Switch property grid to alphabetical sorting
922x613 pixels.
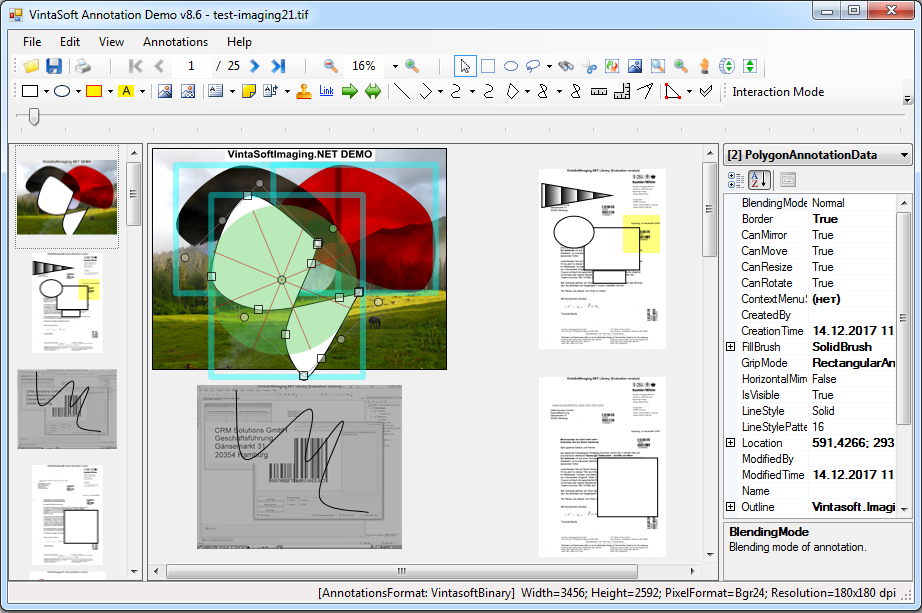click(759, 180)
